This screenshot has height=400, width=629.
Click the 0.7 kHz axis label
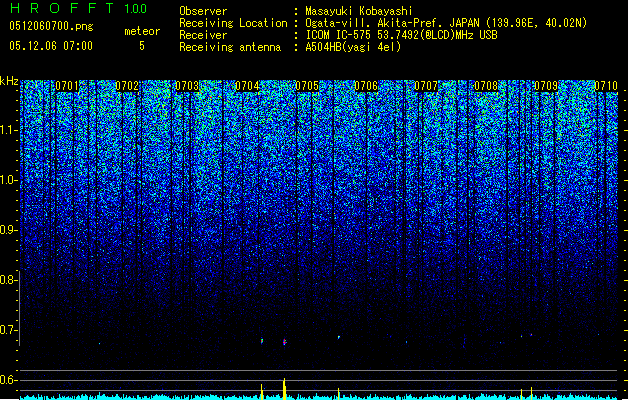tap(8, 330)
